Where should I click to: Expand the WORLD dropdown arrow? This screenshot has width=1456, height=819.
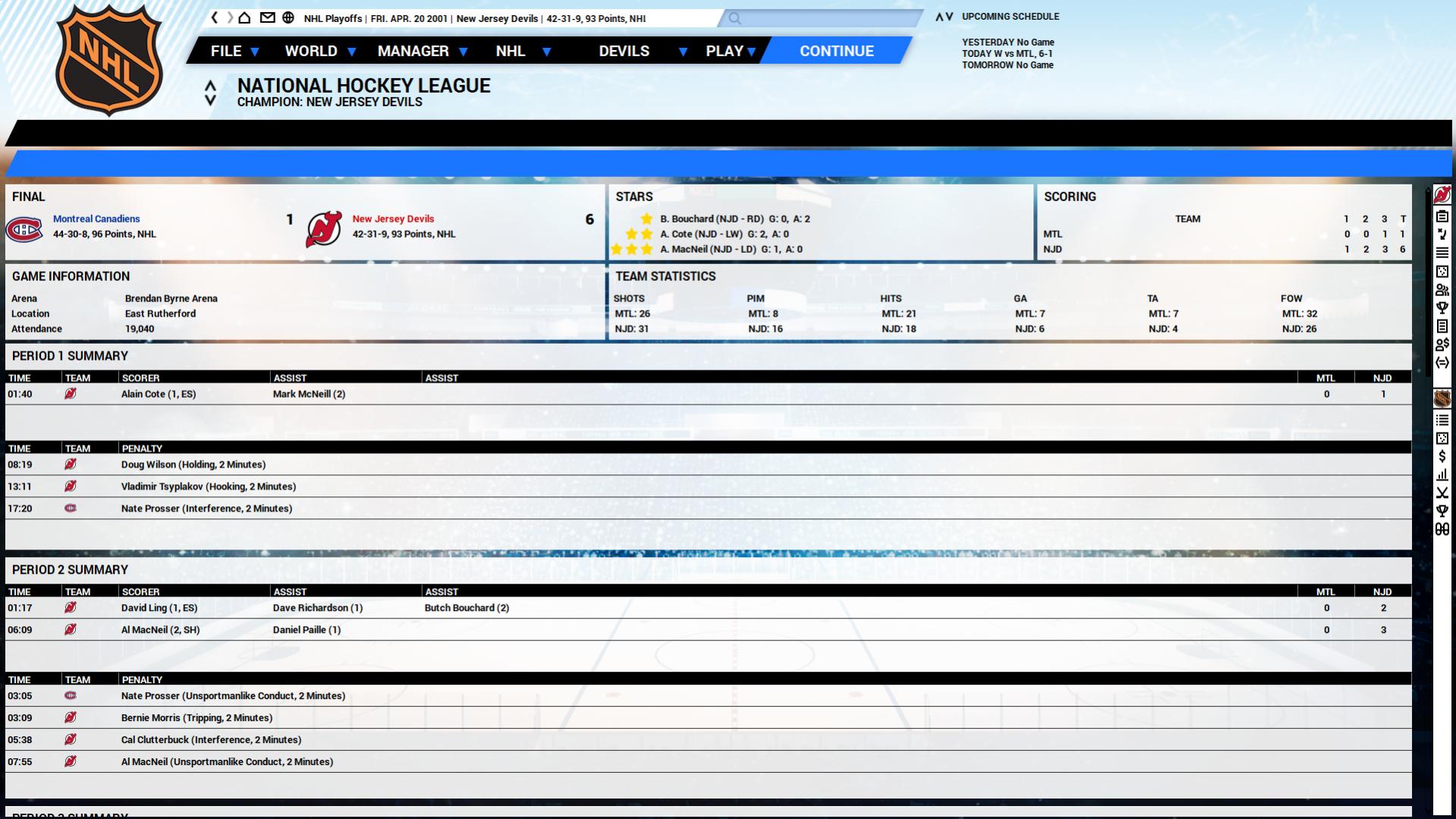click(351, 52)
